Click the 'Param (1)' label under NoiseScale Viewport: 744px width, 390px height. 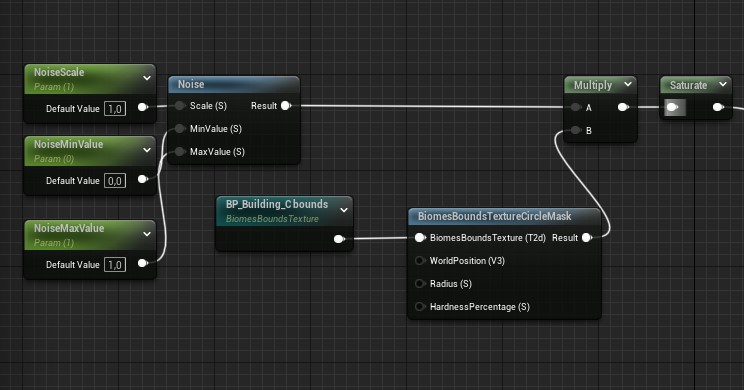(54, 87)
